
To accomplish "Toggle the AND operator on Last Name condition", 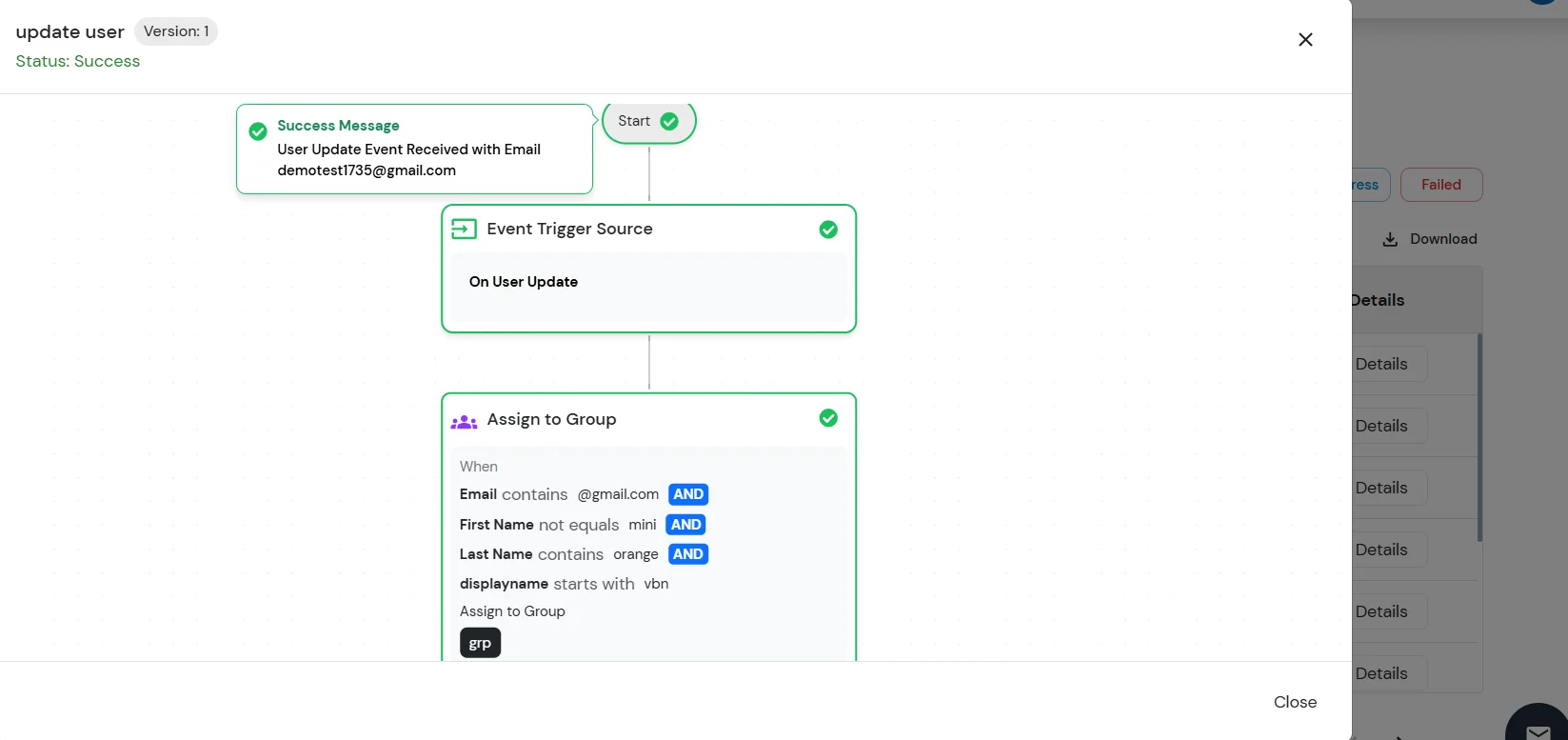I will [688, 554].
